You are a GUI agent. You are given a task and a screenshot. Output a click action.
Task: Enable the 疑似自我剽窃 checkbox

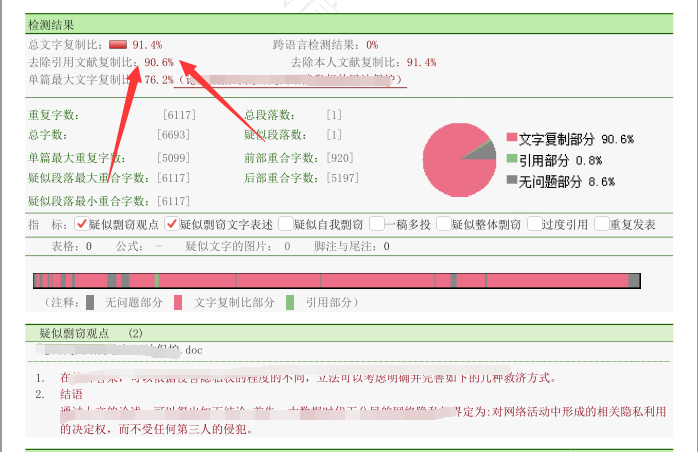tap(285, 225)
